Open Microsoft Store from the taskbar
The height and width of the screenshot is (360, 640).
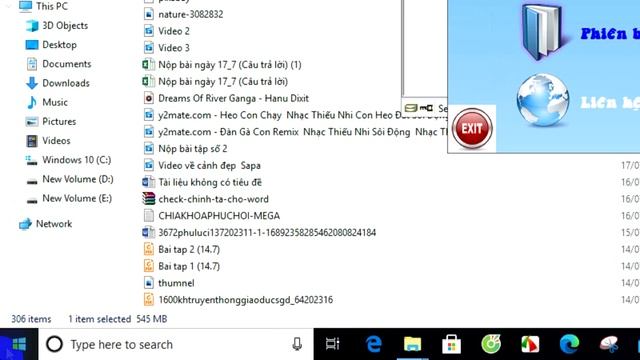pos(451,344)
